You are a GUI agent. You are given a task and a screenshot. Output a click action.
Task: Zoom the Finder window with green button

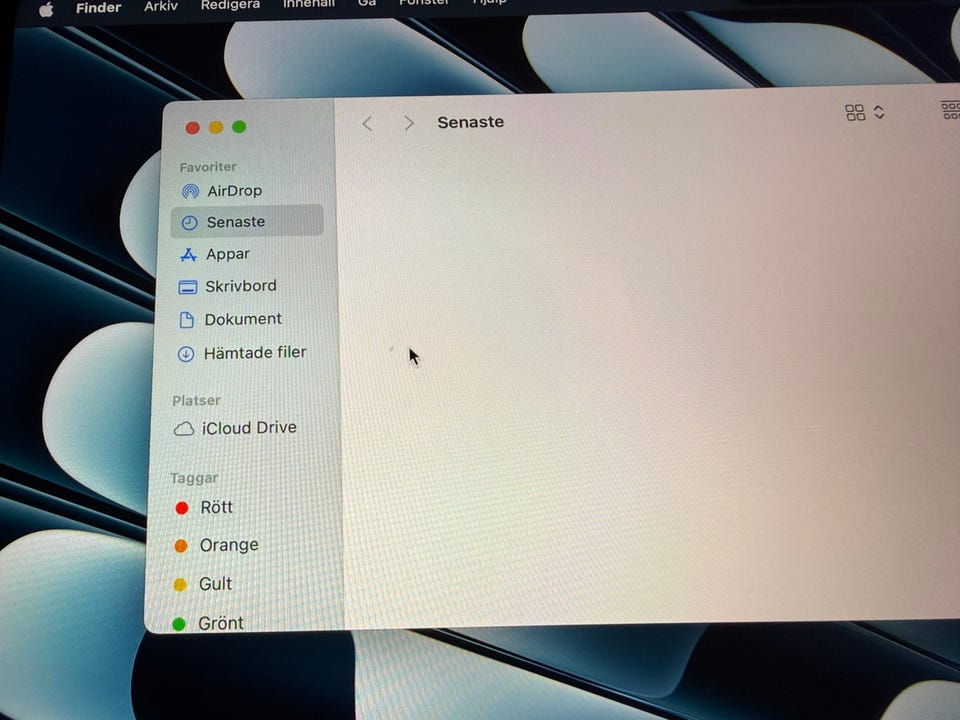click(239, 126)
